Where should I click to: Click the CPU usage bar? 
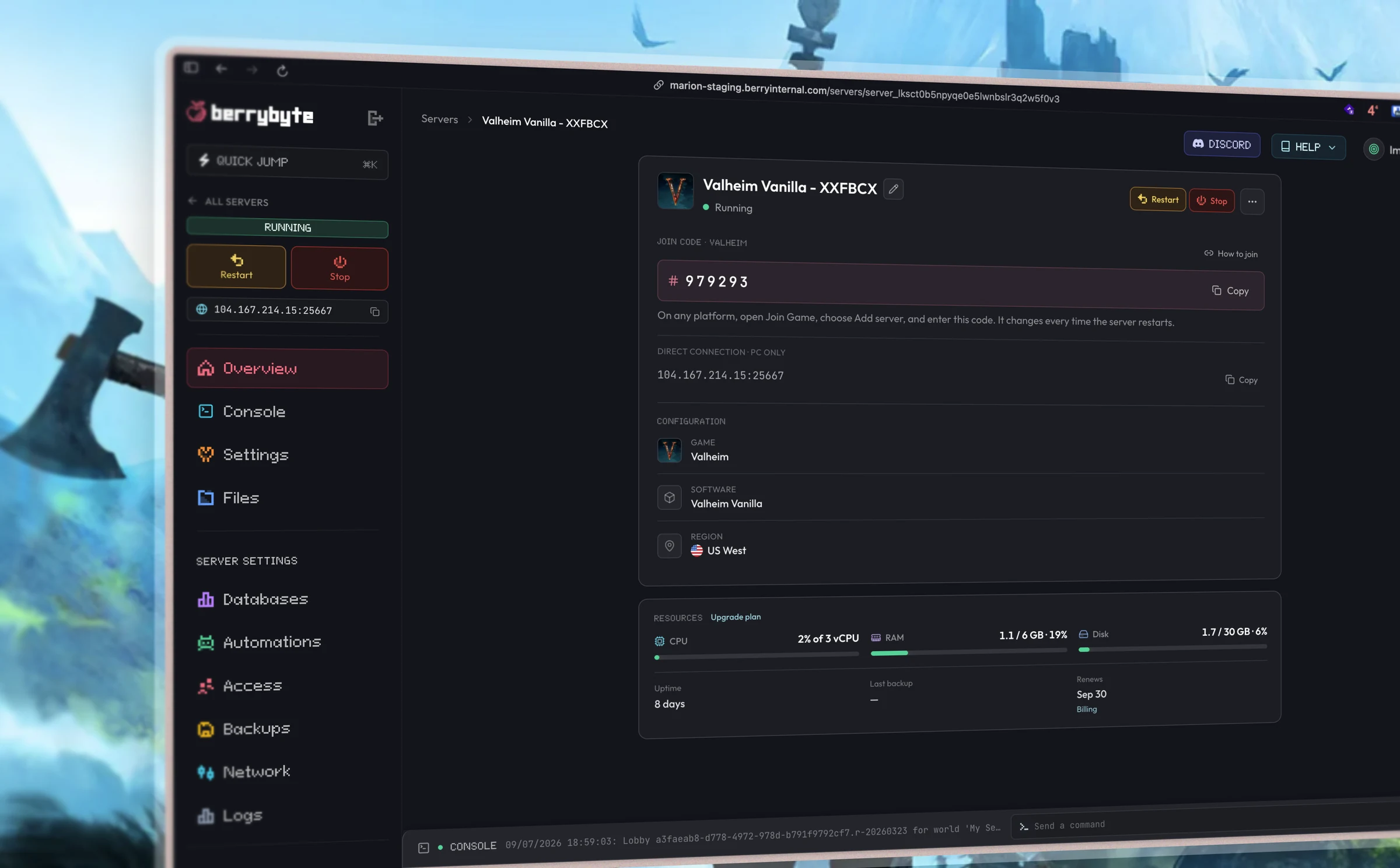757,655
